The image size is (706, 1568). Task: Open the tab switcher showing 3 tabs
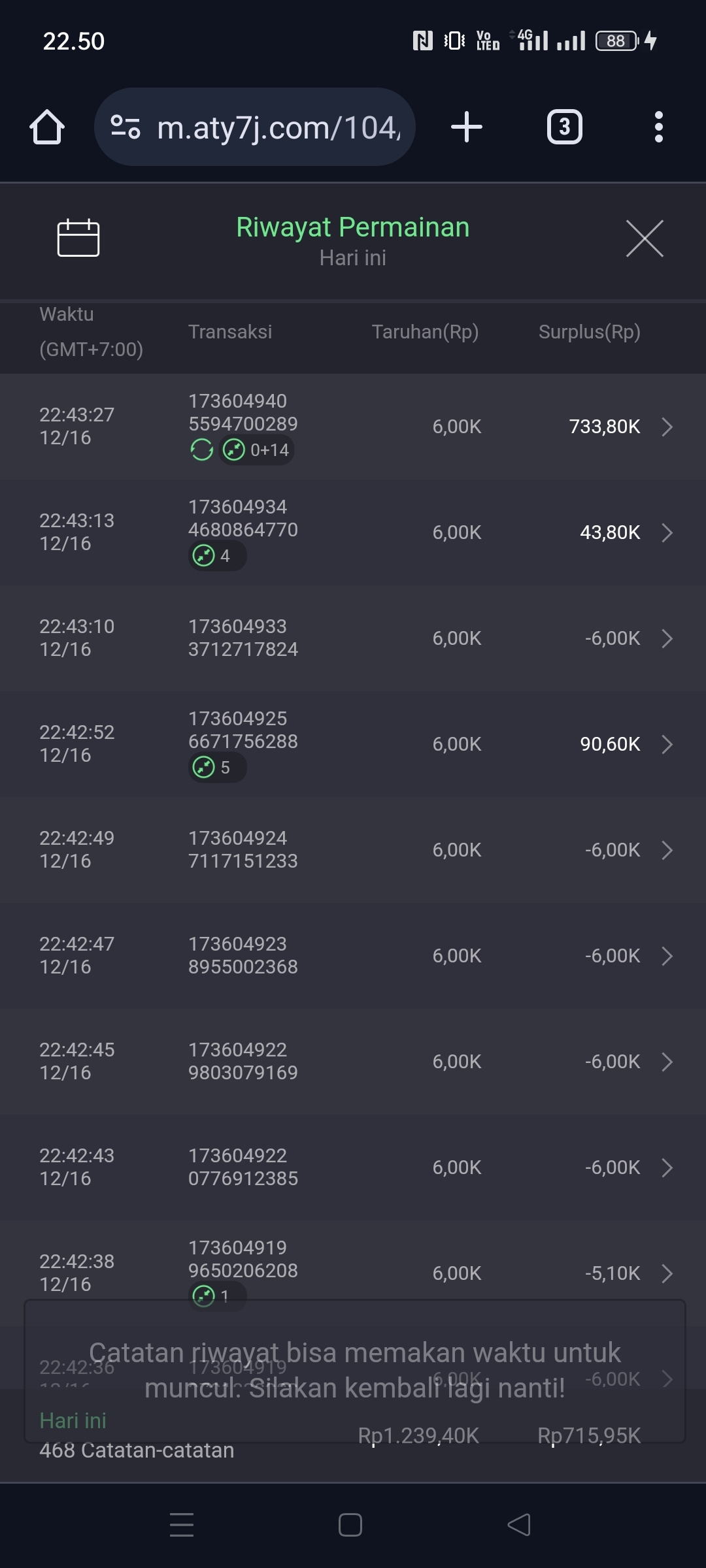tap(564, 127)
